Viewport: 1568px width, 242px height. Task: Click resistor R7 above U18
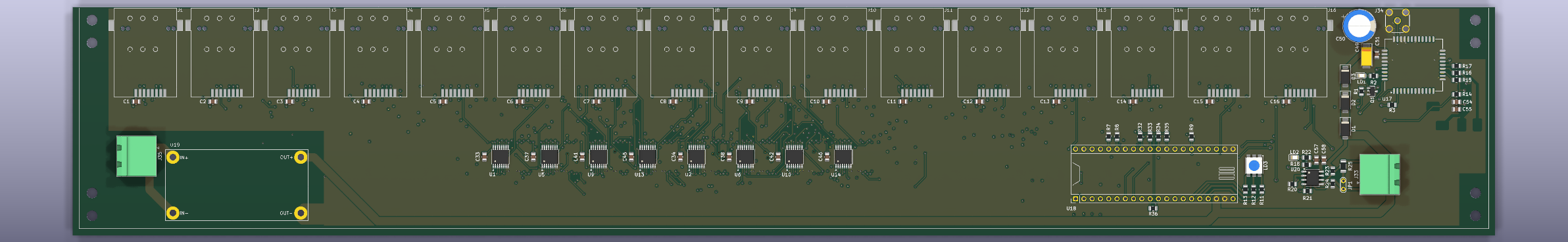[1108, 137]
